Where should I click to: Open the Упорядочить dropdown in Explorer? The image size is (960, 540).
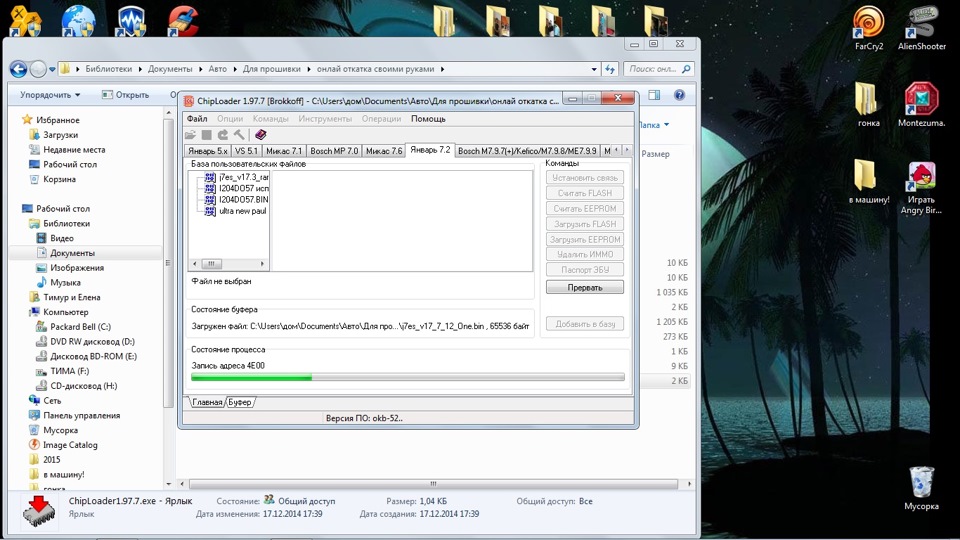pos(50,95)
